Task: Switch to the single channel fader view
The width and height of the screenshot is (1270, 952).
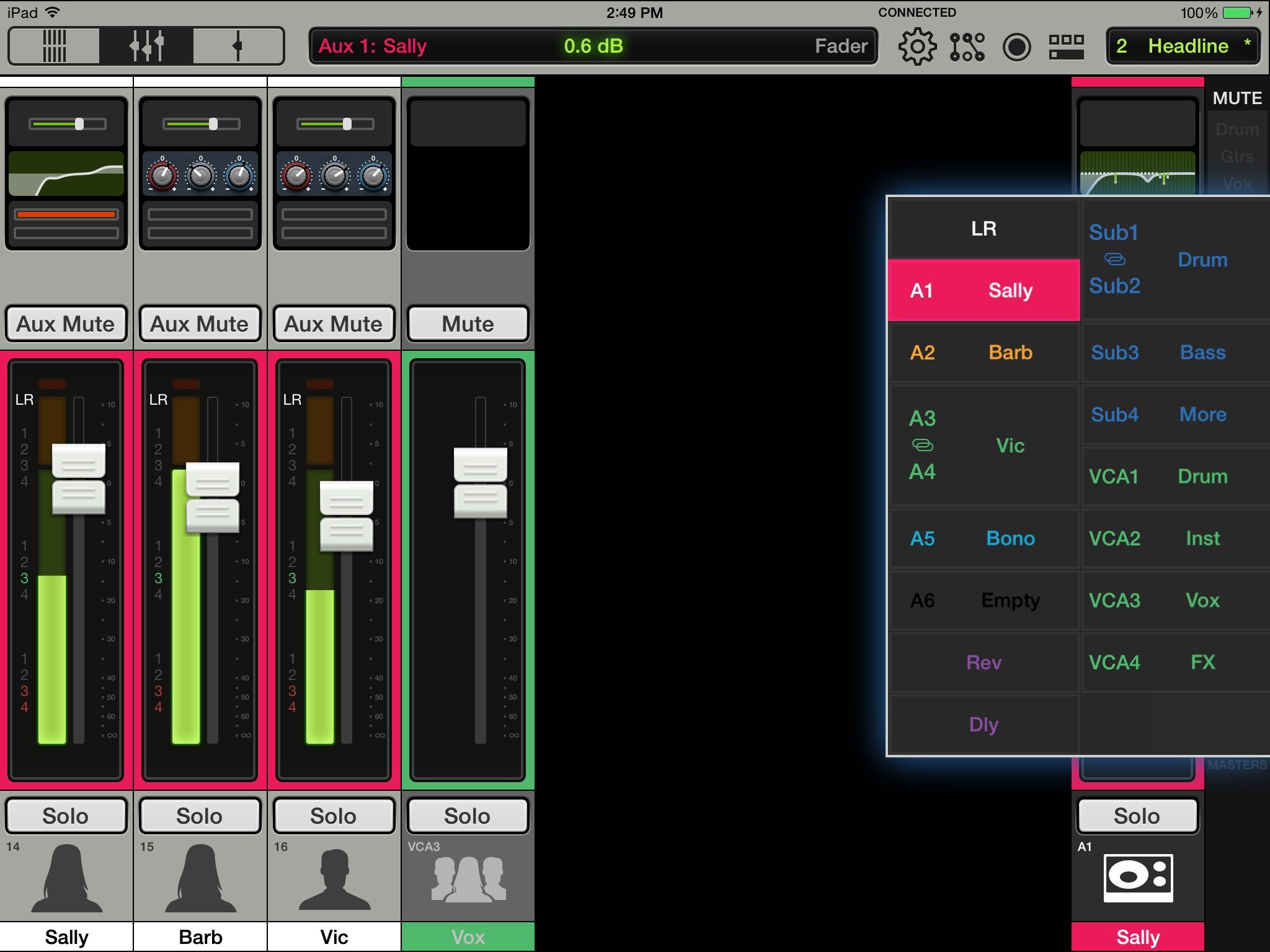Action: coord(238,46)
